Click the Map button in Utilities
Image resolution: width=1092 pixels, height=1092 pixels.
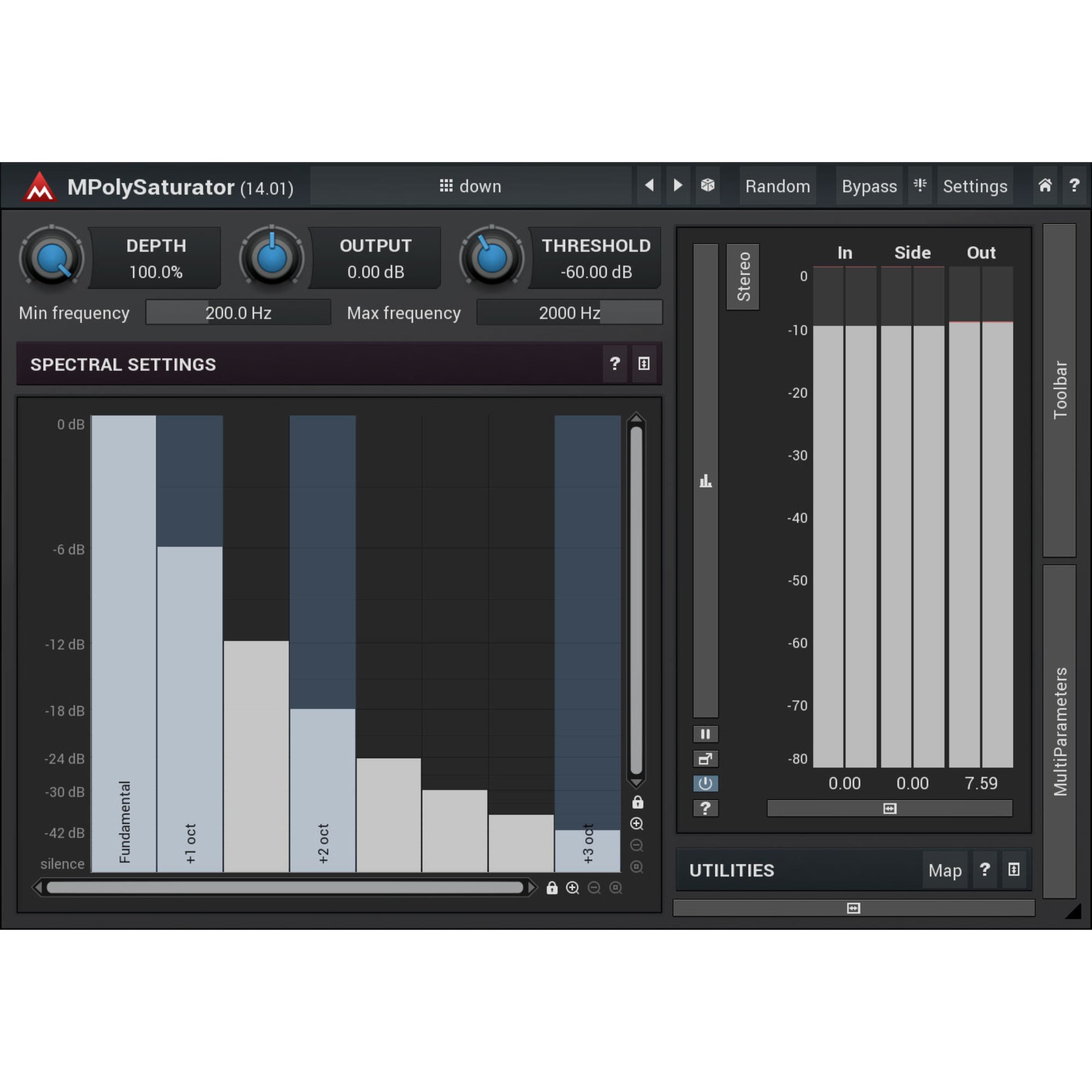[x=945, y=870]
